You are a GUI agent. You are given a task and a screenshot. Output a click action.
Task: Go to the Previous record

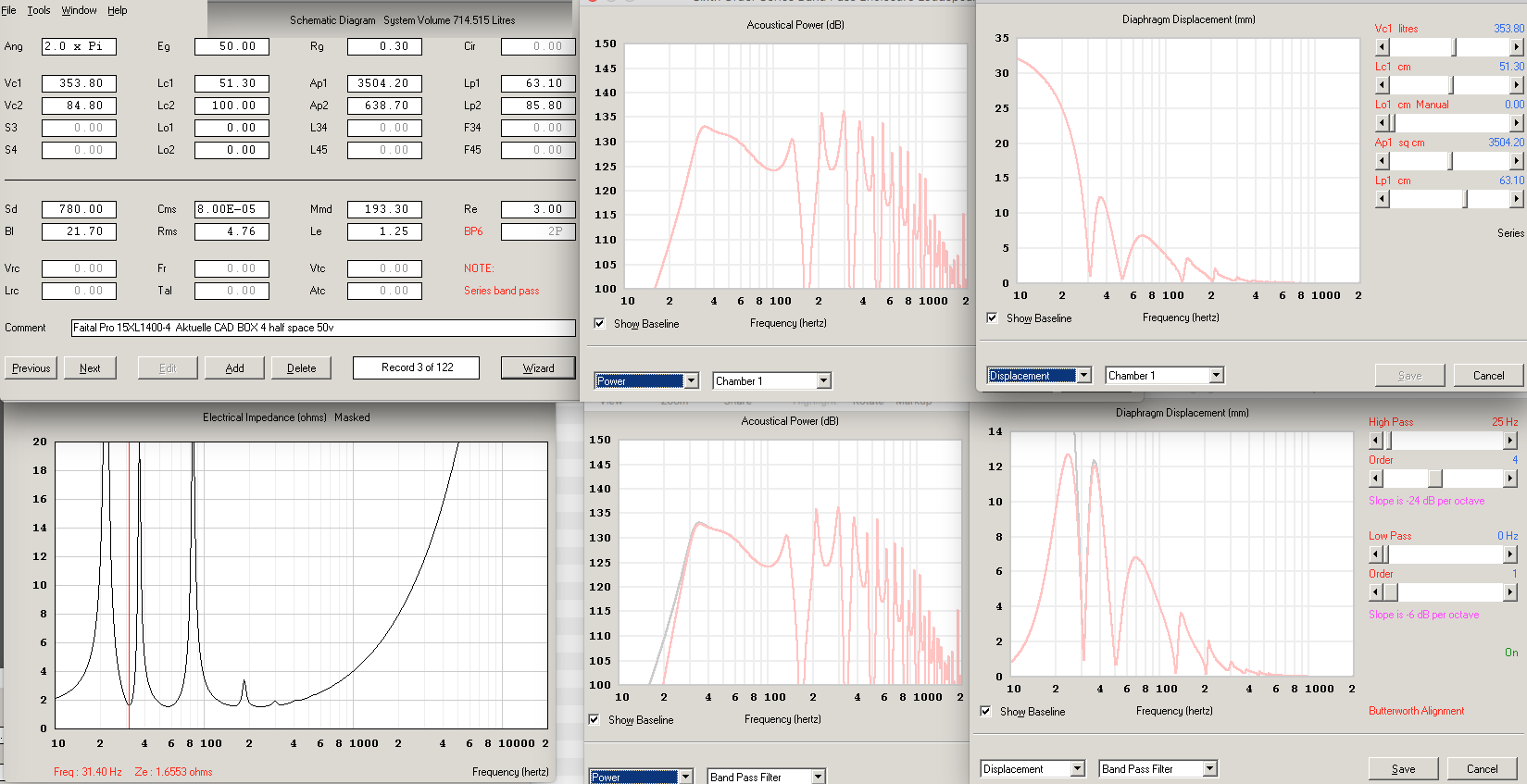tap(31, 367)
